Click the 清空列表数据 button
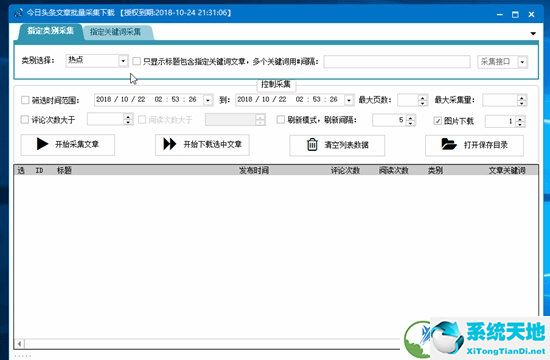550x360 pixels. coord(337,145)
